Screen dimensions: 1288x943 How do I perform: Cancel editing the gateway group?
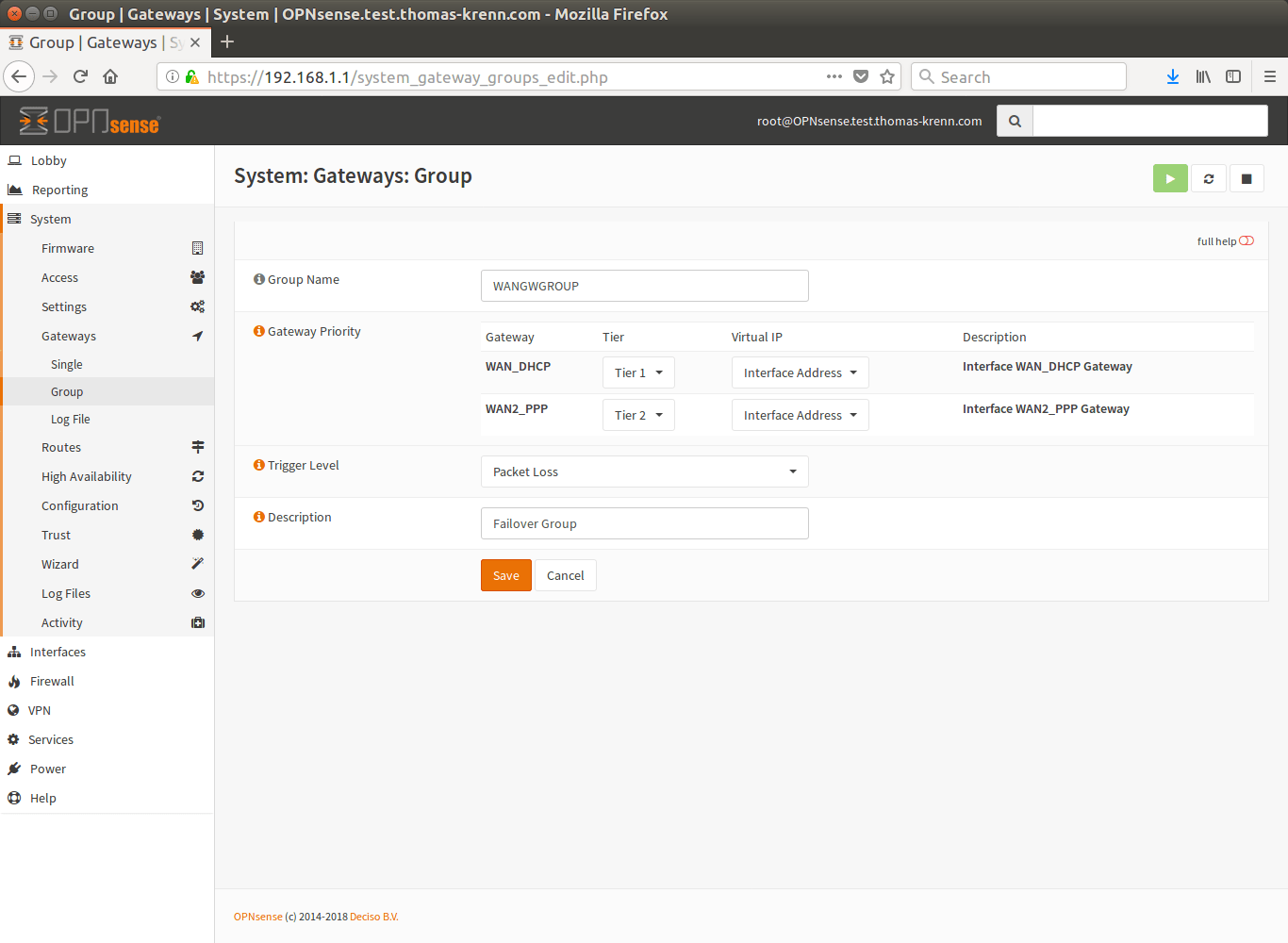[565, 575]
